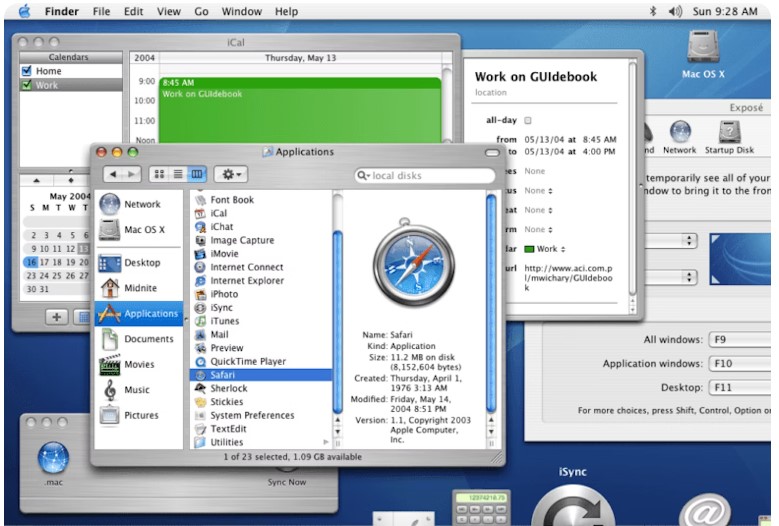
Task: Toggle the Home calendar checkbox in iCal
Action: pos(27,71)
